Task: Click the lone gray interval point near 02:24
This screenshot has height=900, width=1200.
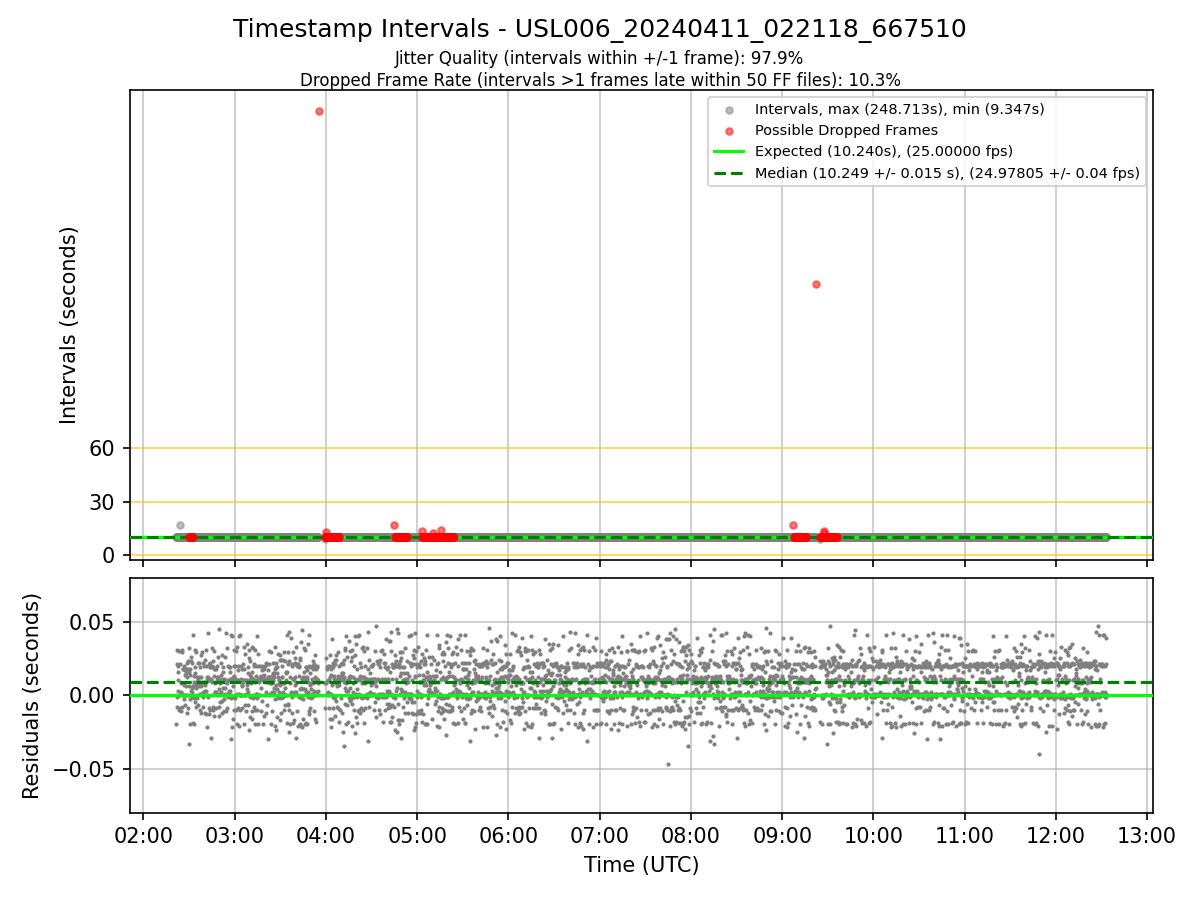Action: [x=180, y=525]
